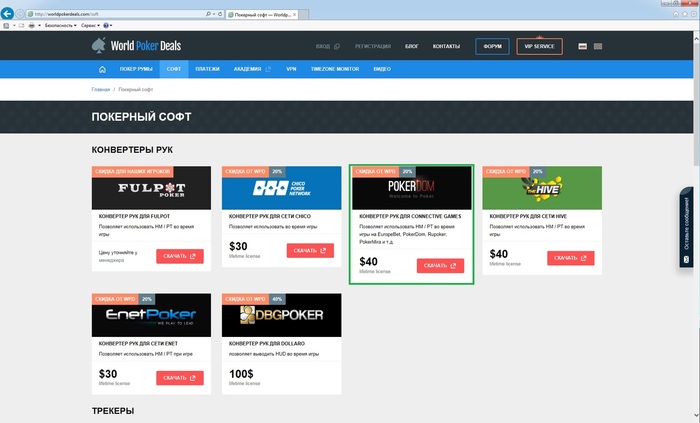
Task: Click the home icon in blue navigation bar
Action: [102, 69]
